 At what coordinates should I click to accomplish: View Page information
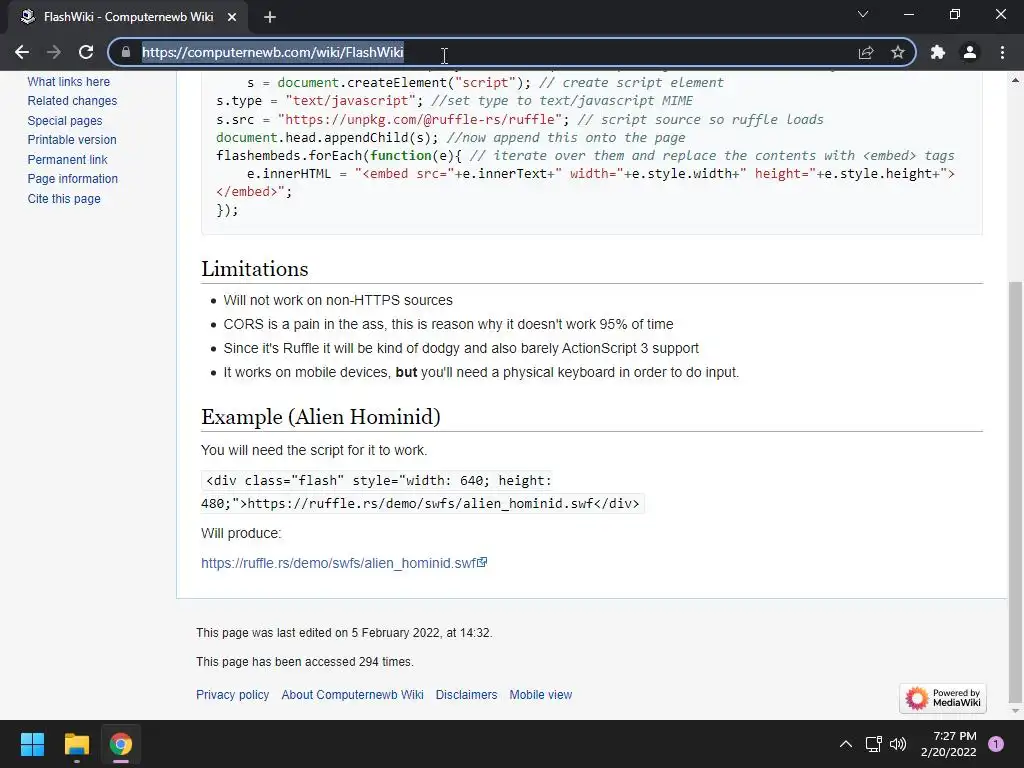pos(72,179)
